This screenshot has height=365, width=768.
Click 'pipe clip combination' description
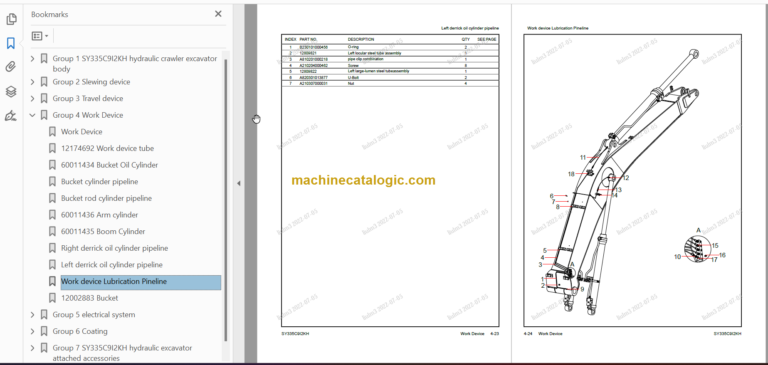[x=365, y=59]
